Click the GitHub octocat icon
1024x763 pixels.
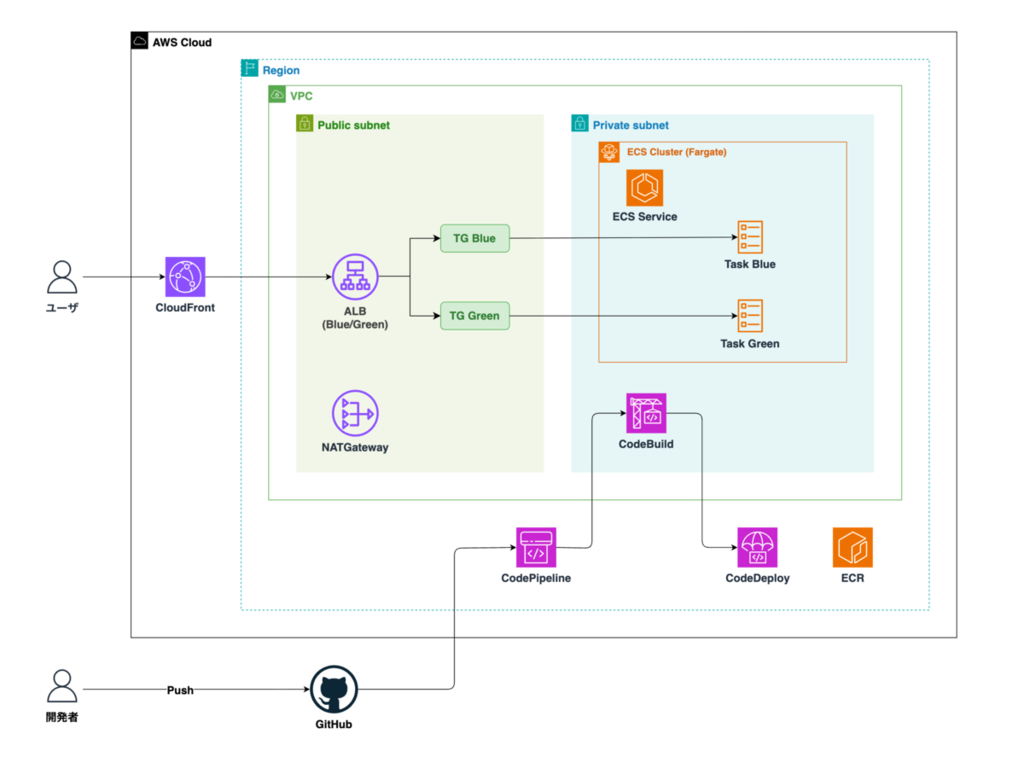(x=334, y=690)
